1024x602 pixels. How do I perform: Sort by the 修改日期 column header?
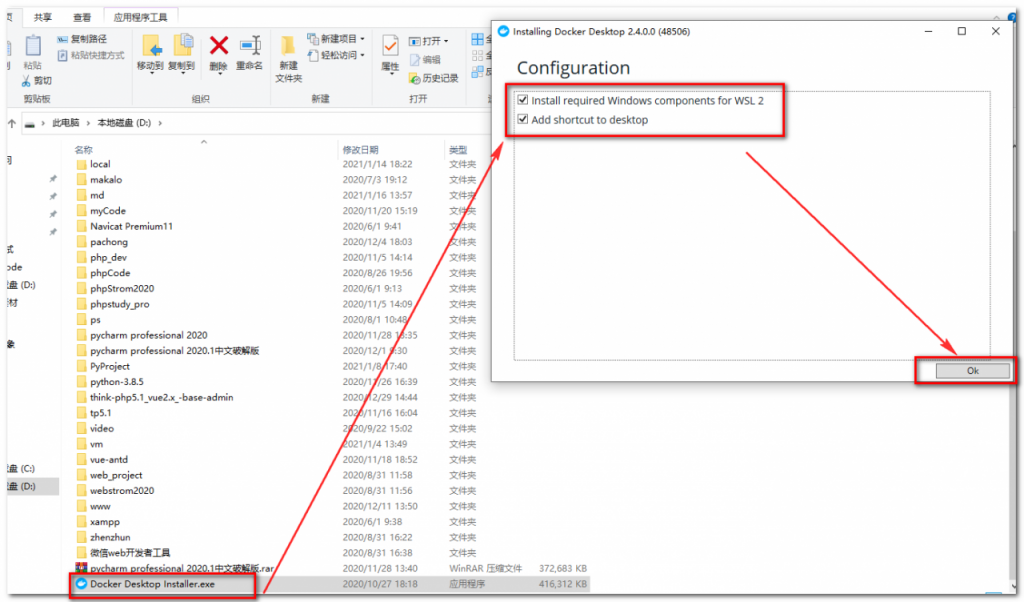pos(360,149)
